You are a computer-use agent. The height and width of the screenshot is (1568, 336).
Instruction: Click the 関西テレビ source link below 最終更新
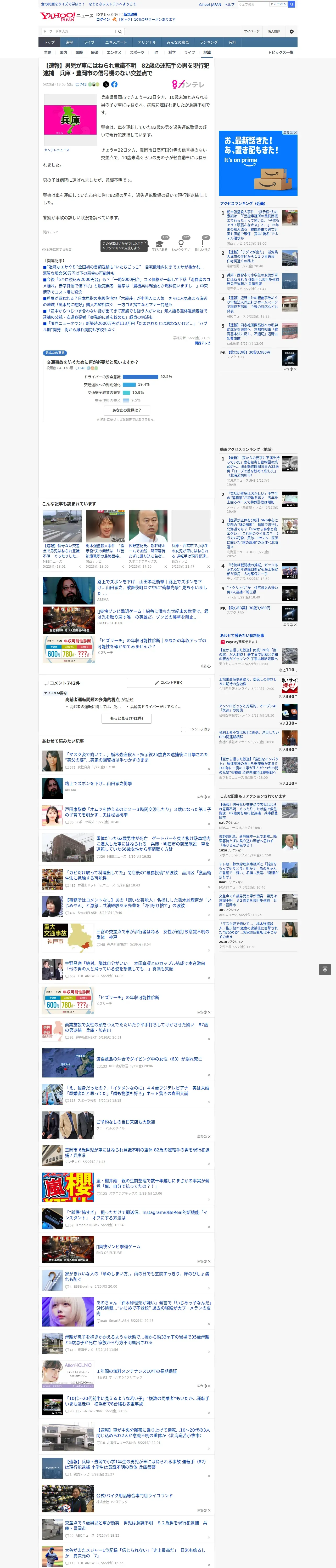pyautogui.click(x=203, y=343)
